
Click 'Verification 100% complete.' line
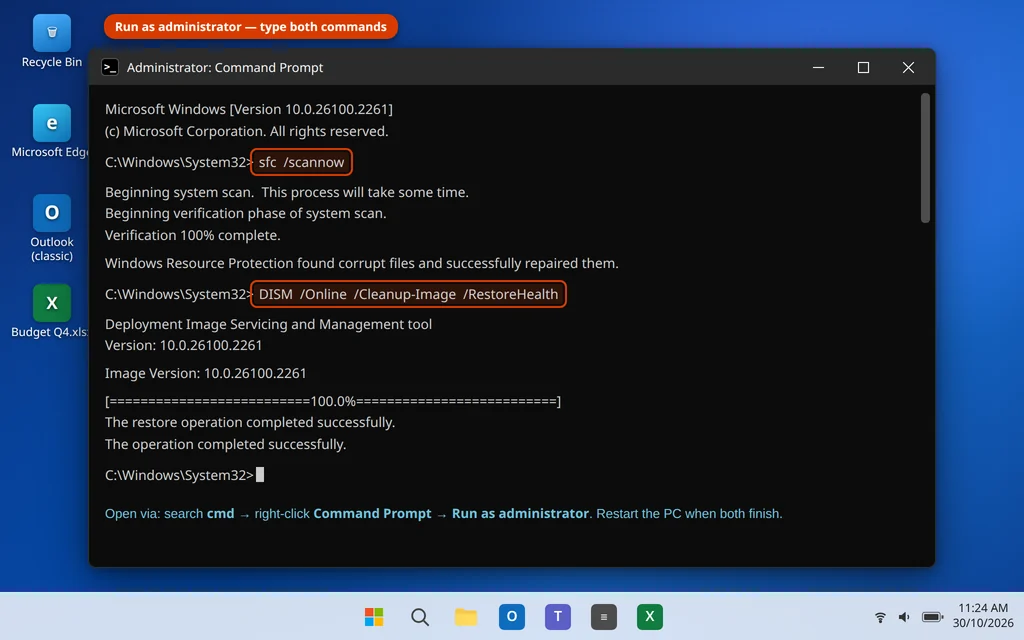click(x=193, y=235)
